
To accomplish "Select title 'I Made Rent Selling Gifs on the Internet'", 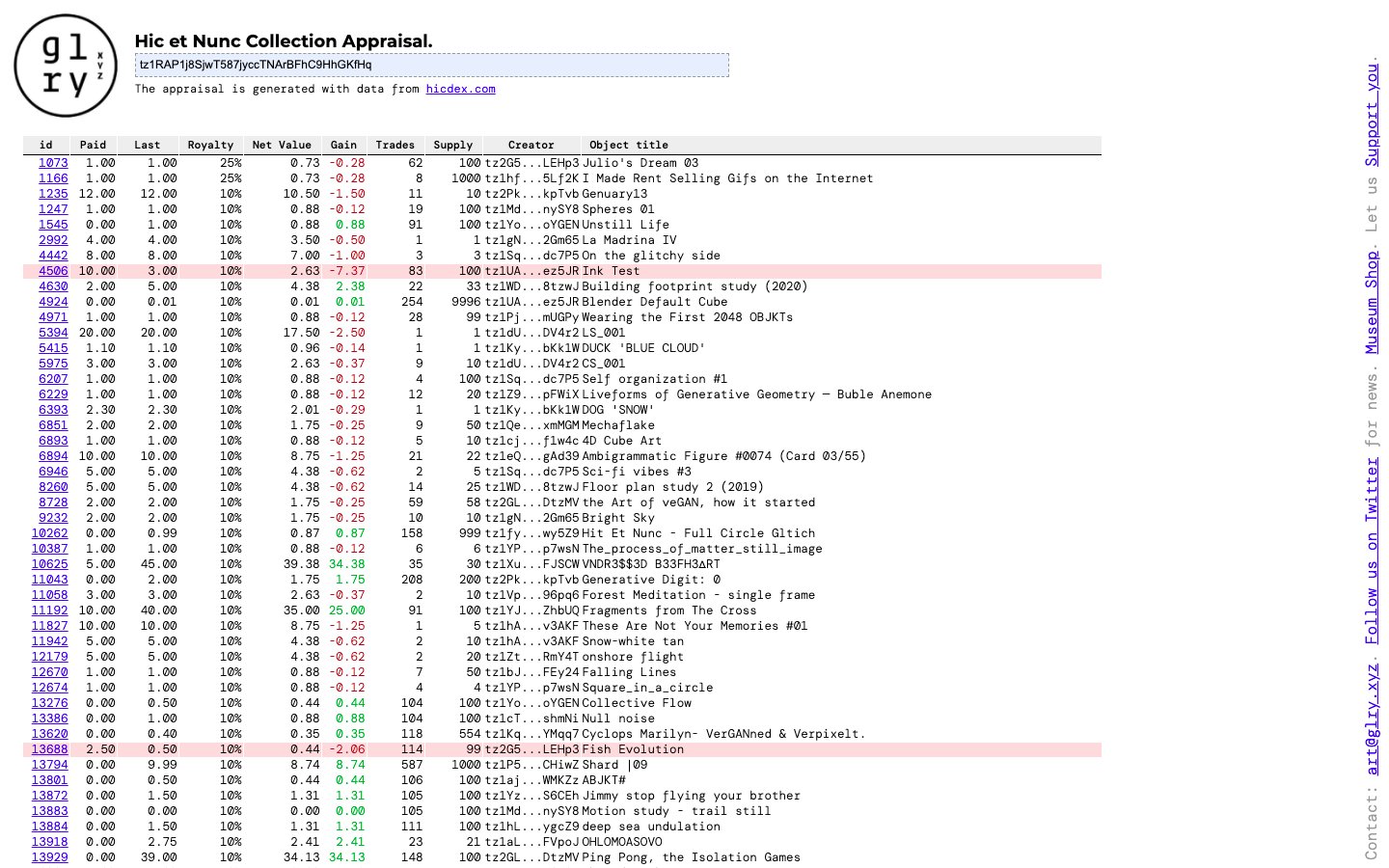I will pos(727,178).
